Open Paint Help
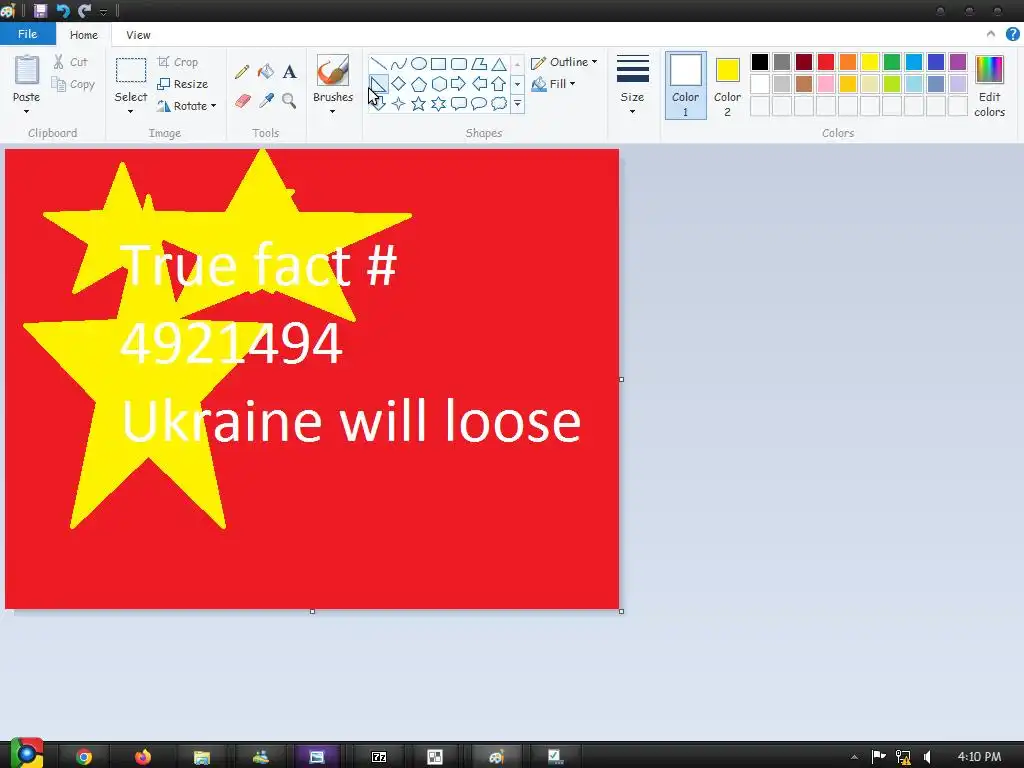This screenshot has width=1024, height=768. coord(1012,35)
